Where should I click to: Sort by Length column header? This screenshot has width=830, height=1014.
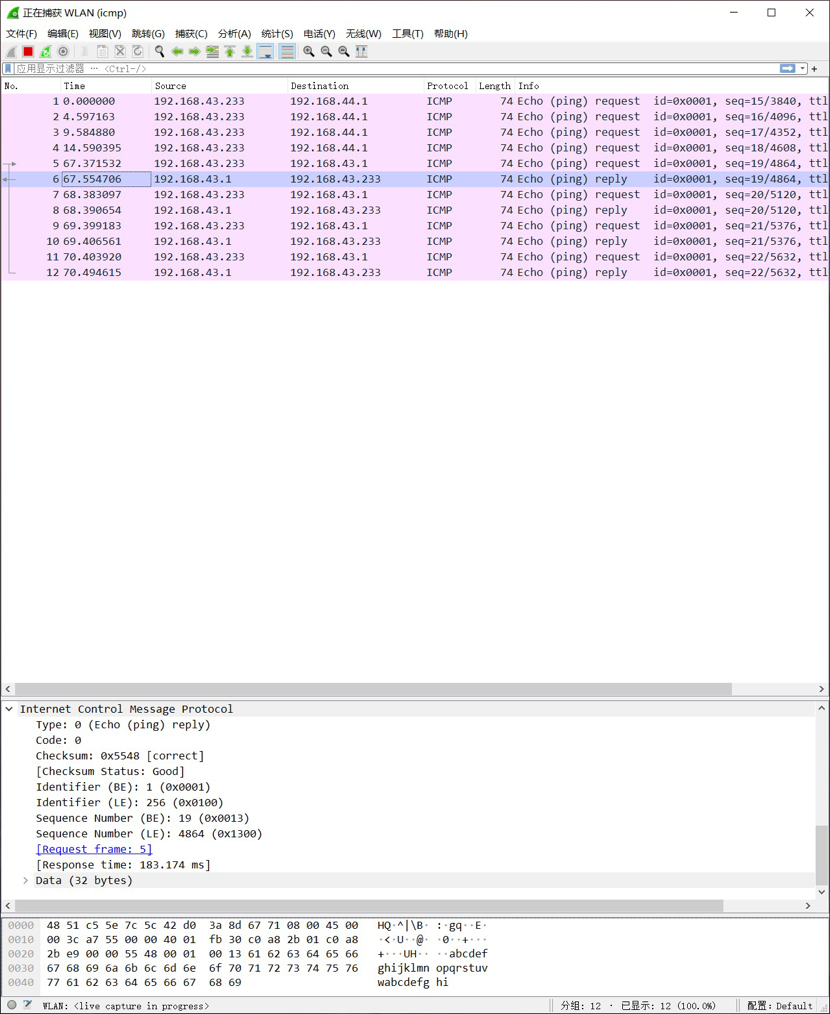point(495,86)
